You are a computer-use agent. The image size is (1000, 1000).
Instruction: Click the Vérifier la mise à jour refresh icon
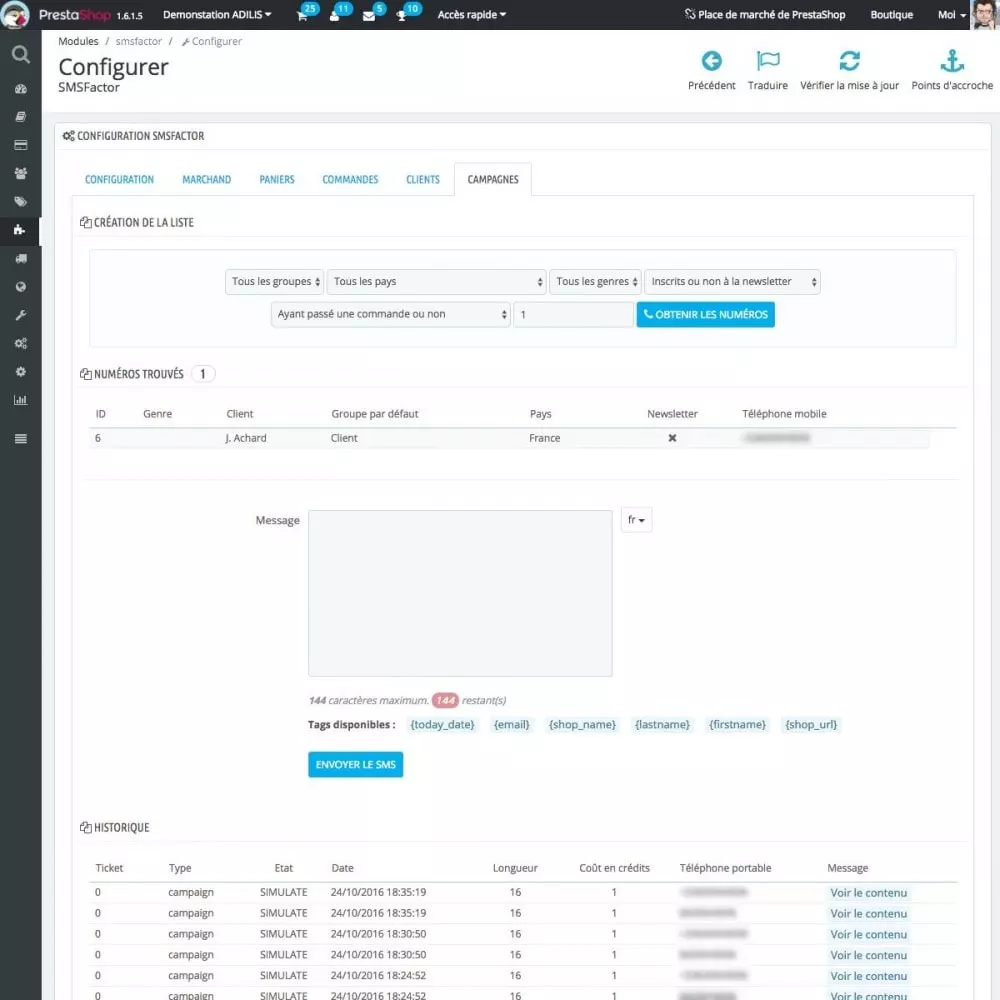click(849, 61)
